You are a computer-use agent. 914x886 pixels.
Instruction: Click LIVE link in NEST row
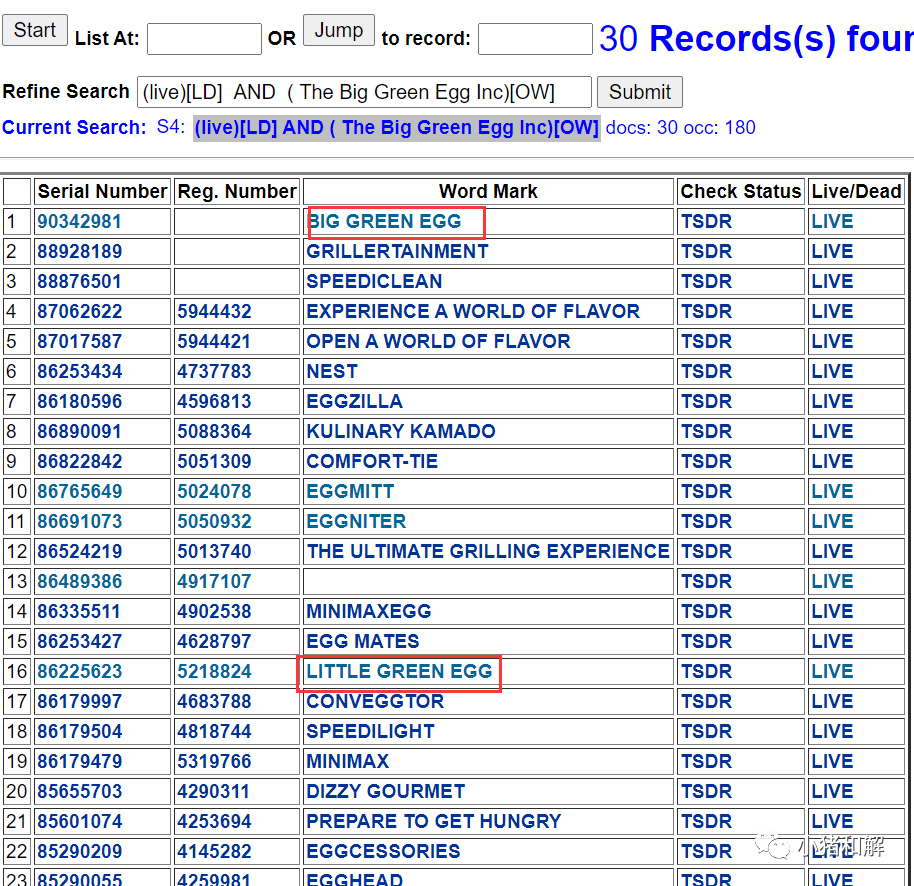832,372
